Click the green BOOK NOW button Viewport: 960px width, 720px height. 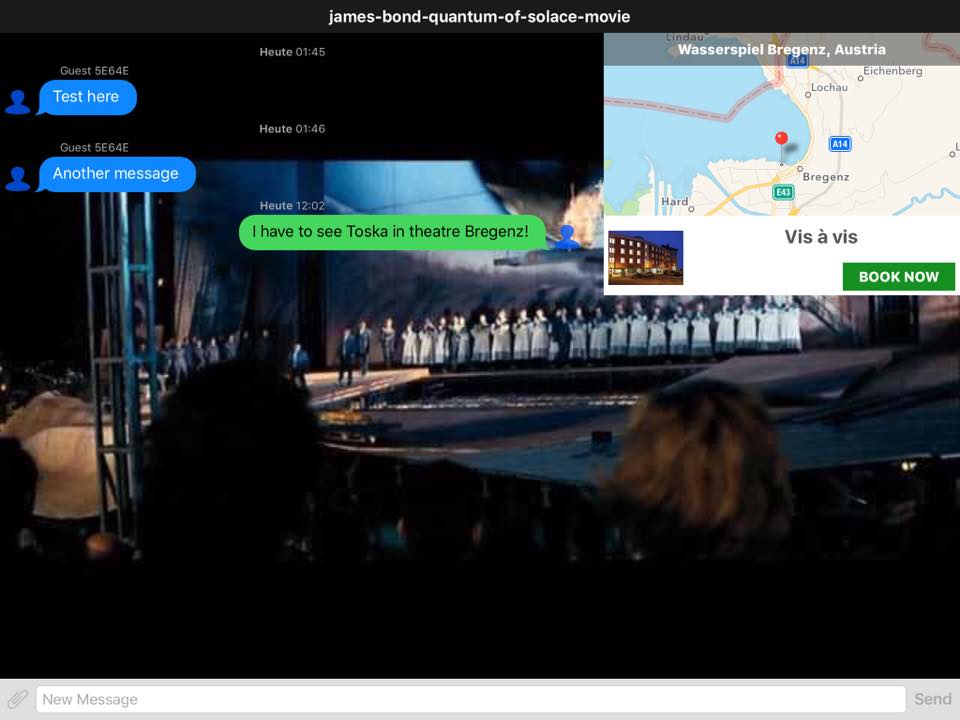(x=898, y=277)
